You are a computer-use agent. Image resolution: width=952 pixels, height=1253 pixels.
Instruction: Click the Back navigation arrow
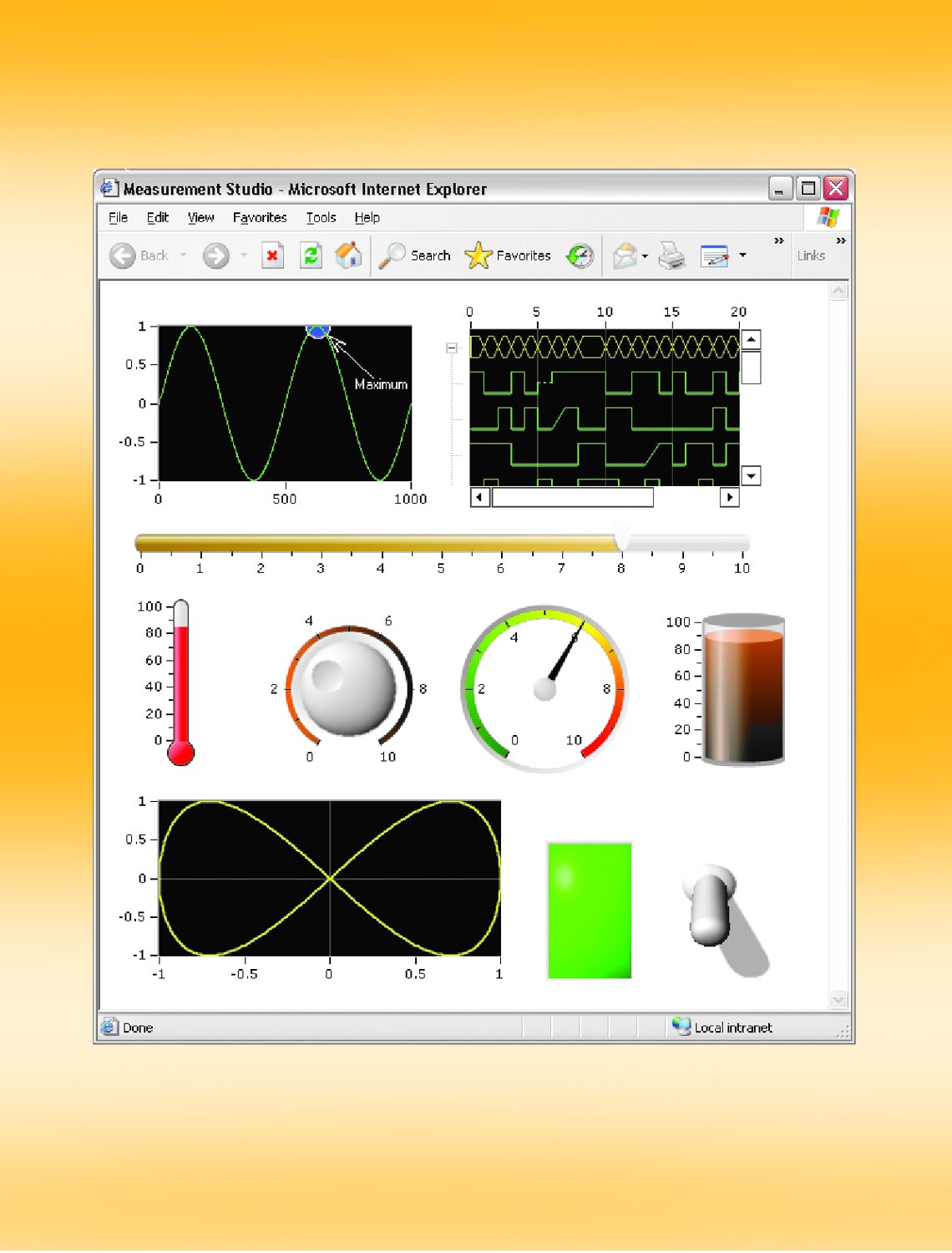(123, 255)
